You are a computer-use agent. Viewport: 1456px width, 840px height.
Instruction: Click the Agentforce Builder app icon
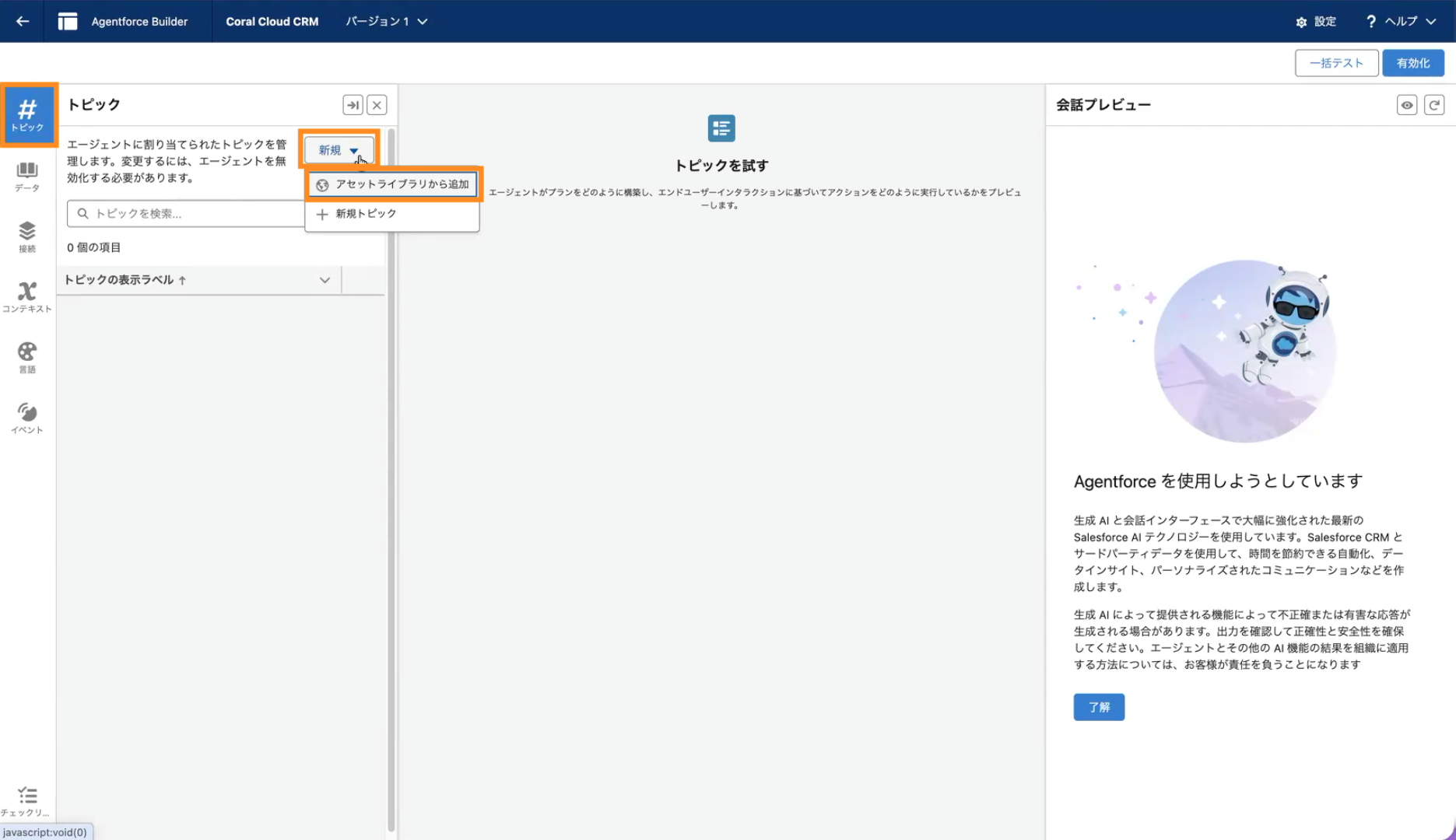pyautogui.click(x=68, y=21)
